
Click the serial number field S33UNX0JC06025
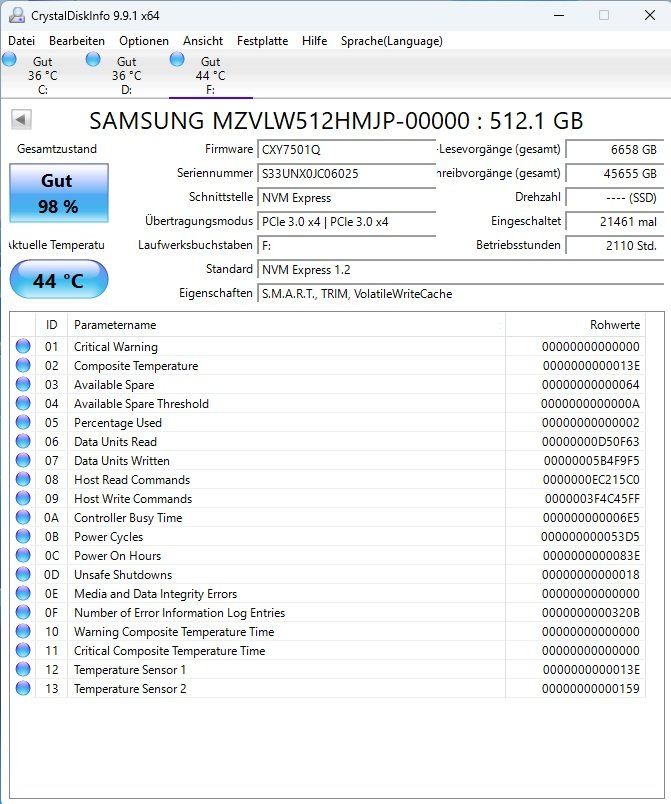pos(346,174)
